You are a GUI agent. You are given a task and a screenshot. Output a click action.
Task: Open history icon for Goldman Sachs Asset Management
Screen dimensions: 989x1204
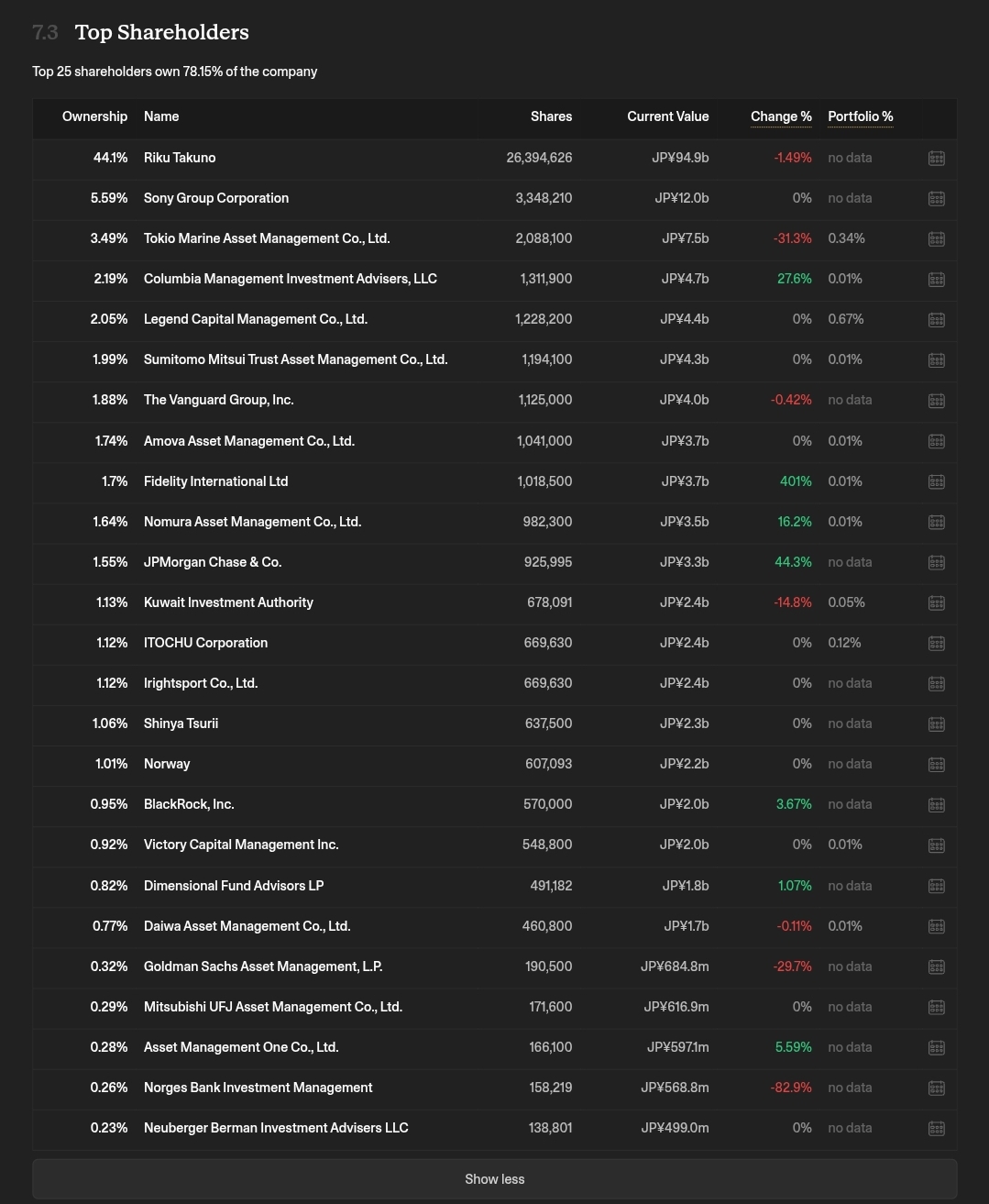point(936,967)
